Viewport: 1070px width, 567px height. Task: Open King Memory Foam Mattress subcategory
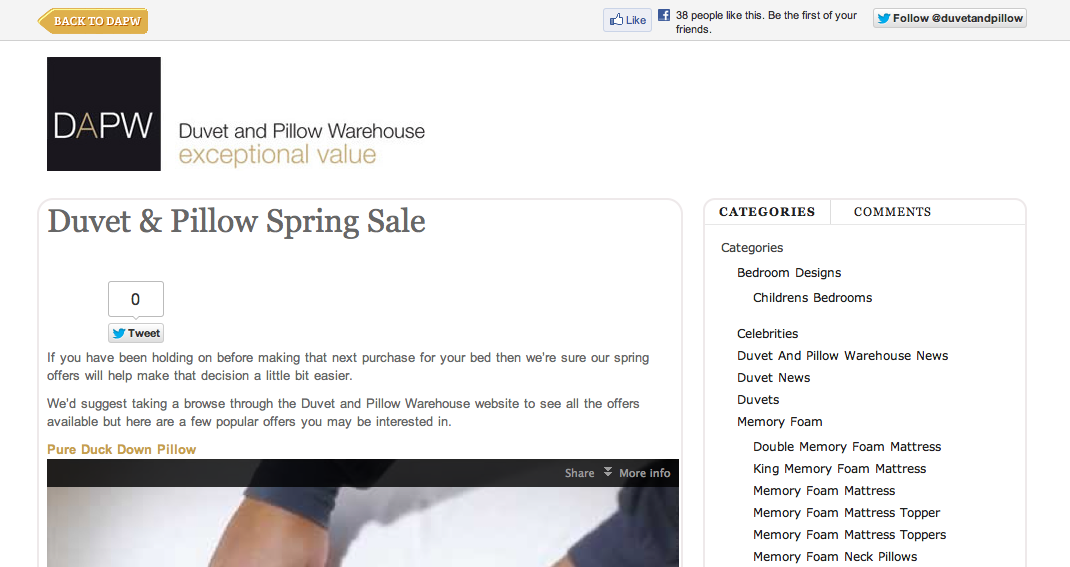839,469
